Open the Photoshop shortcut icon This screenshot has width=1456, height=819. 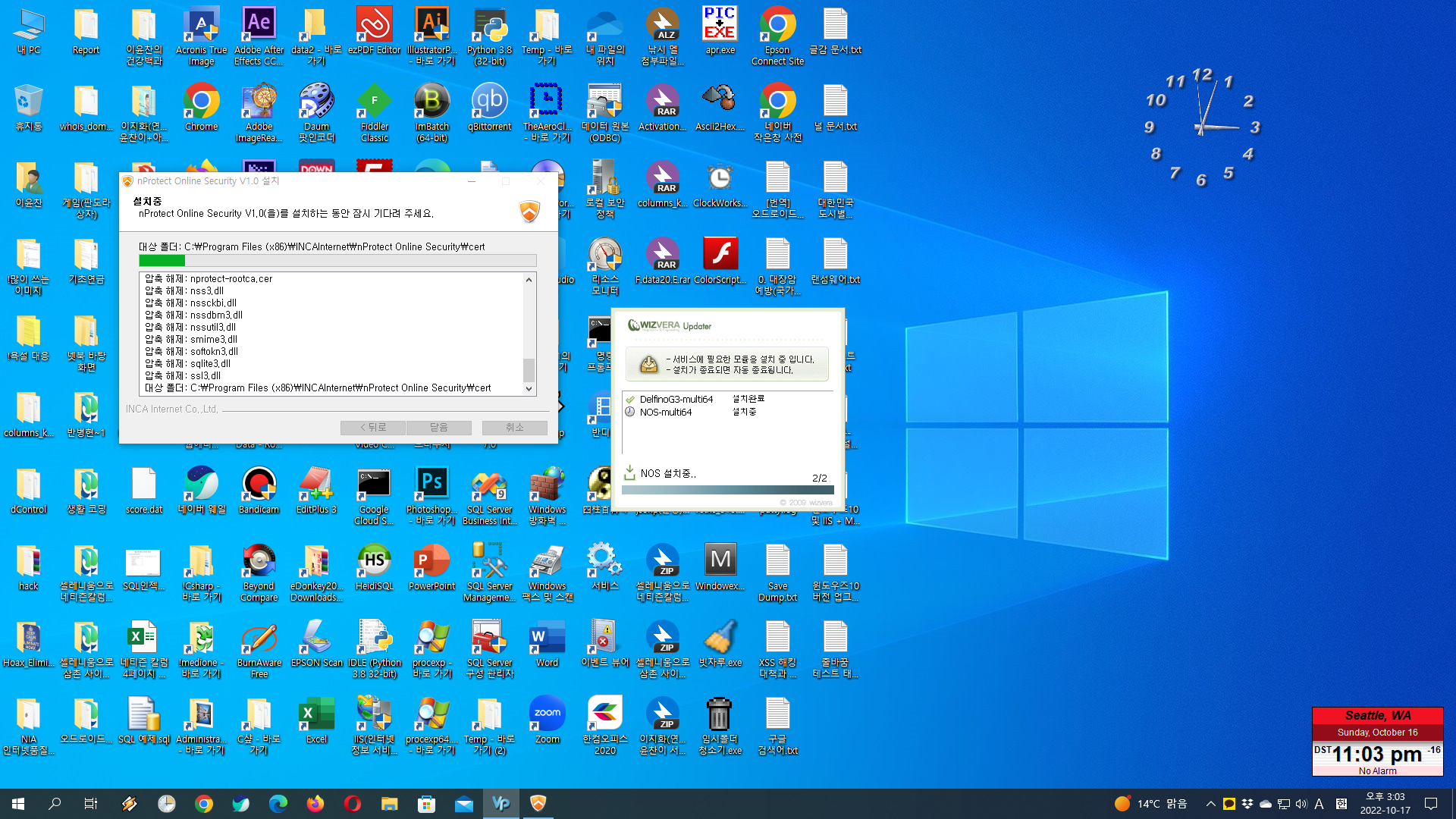tap(431, 496)
